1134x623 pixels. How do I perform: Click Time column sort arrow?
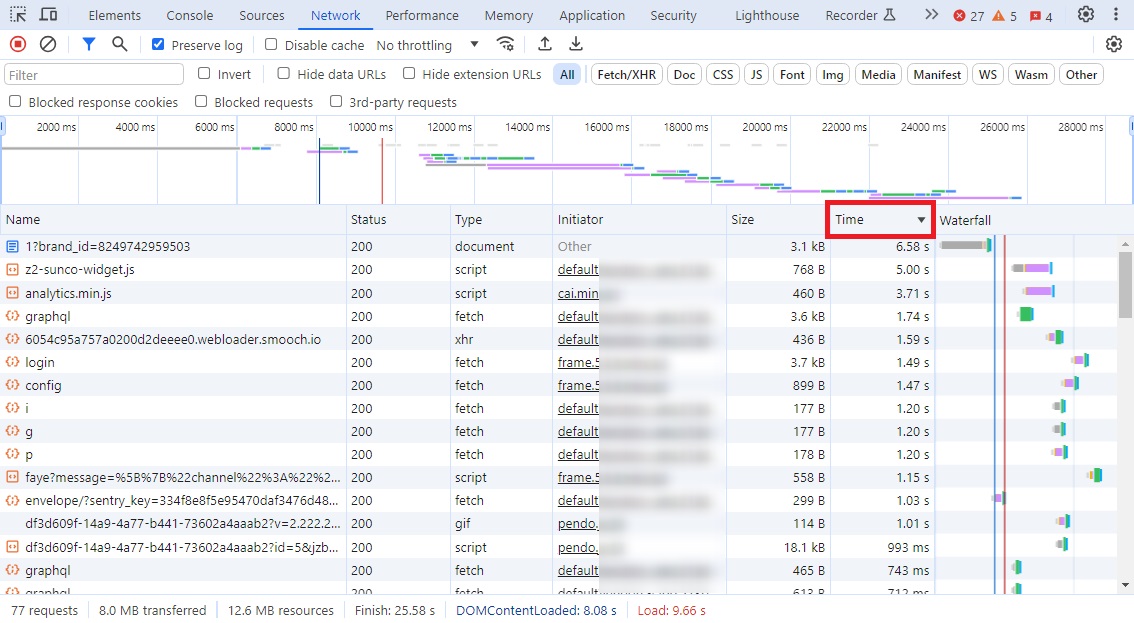coord(921,220)
